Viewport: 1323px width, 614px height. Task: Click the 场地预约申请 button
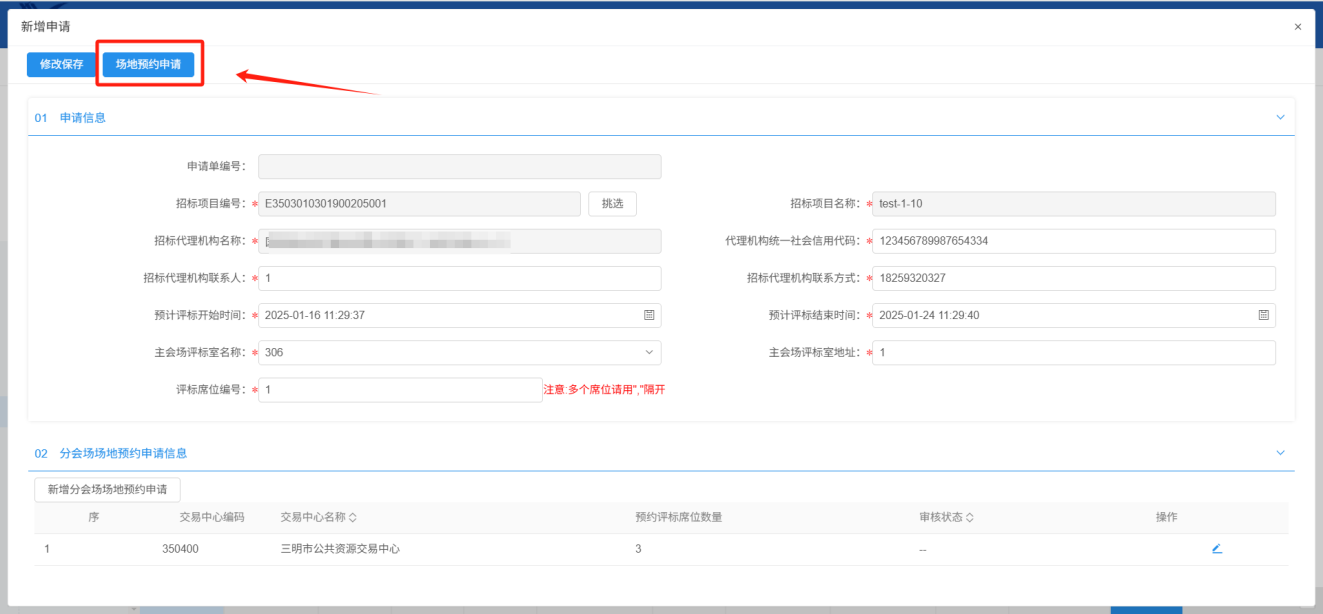point(148,64)
